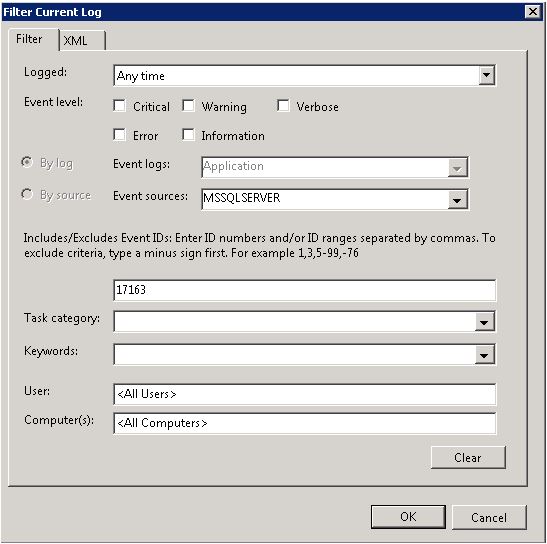Check the Information event level box
547x544 pixels.
188,135
